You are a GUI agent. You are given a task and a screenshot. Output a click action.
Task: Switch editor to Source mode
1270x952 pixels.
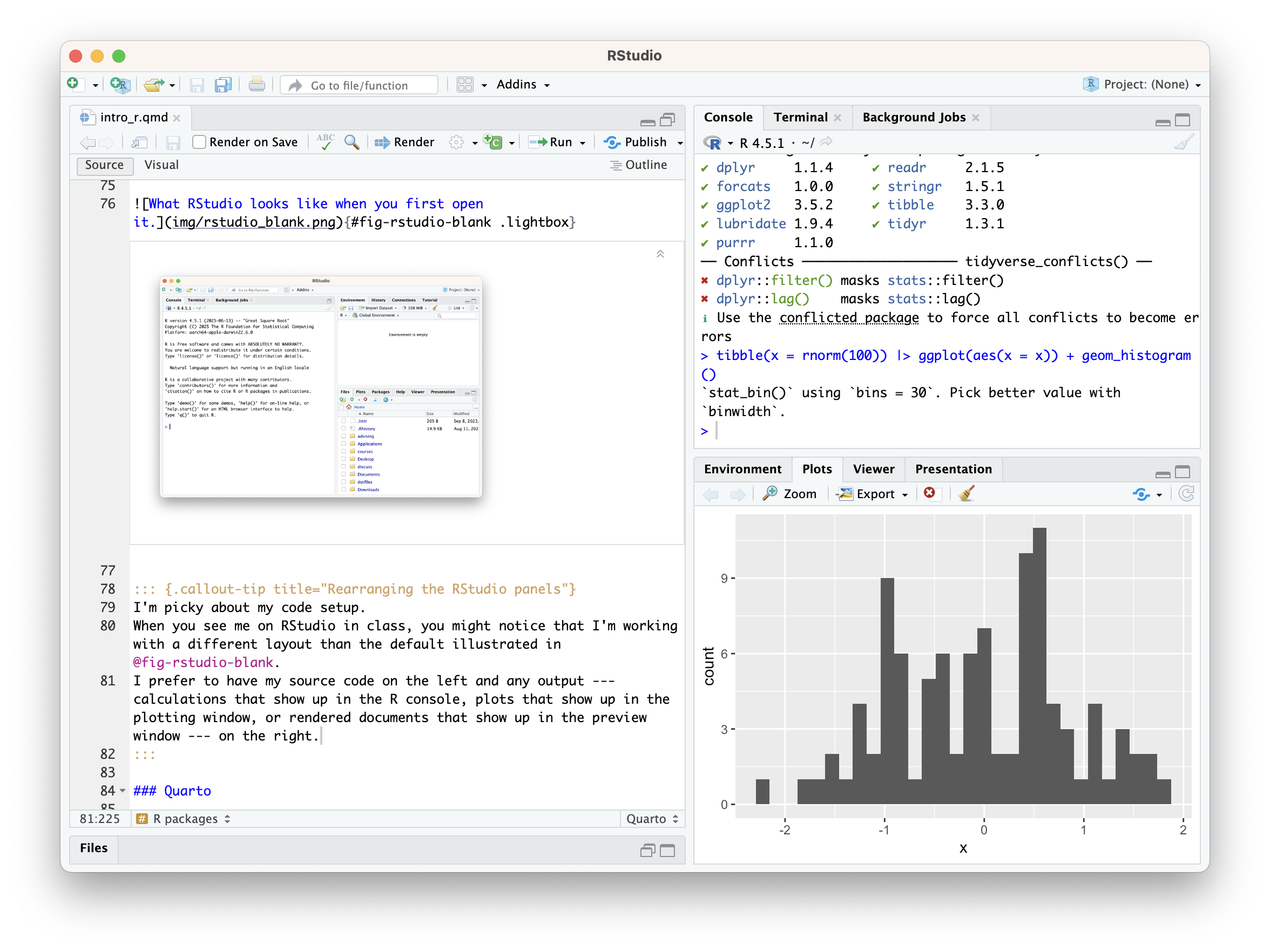click(105, 165)
